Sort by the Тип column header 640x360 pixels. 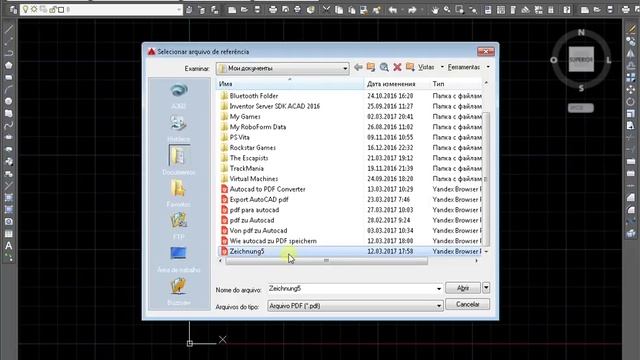[456, 84]
